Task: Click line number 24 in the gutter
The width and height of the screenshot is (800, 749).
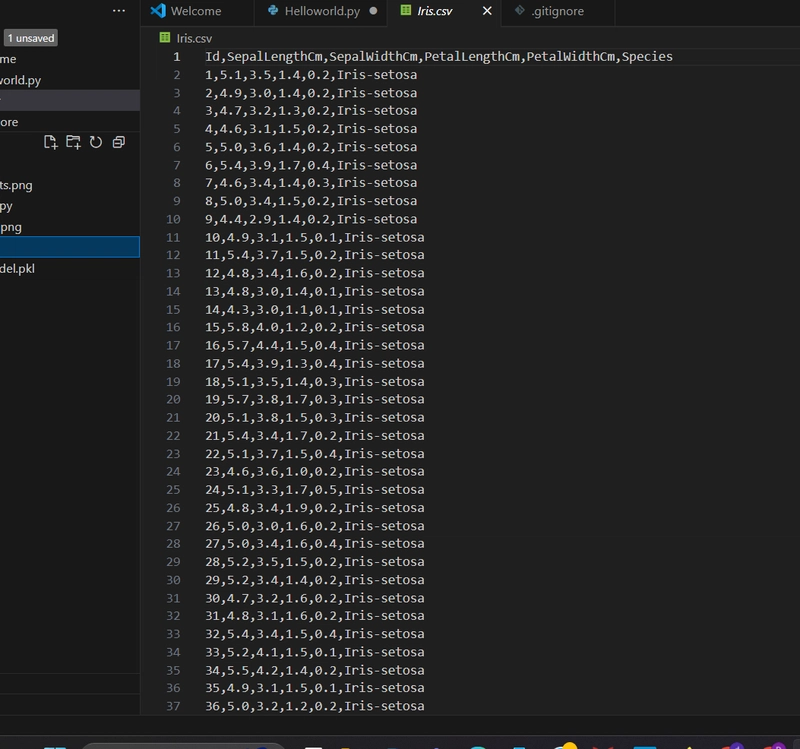Action: pos(173,471)
